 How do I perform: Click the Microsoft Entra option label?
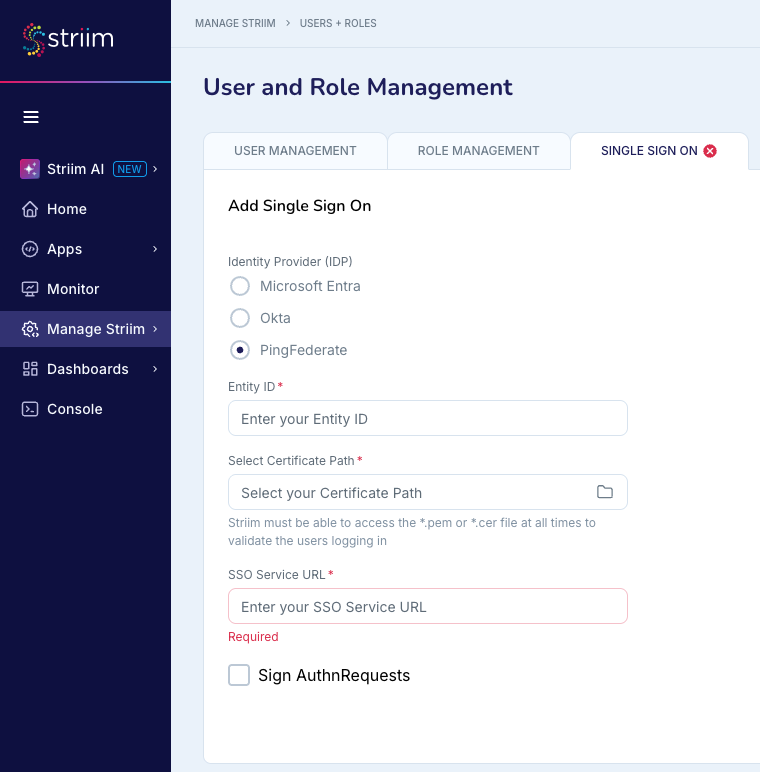pos(310,286)
